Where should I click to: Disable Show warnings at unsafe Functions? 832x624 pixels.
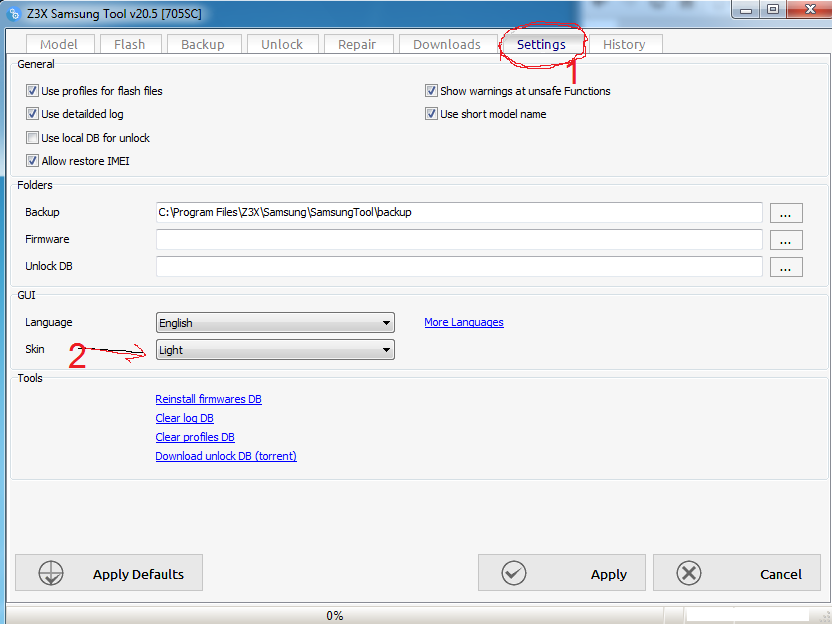point(431,91)
